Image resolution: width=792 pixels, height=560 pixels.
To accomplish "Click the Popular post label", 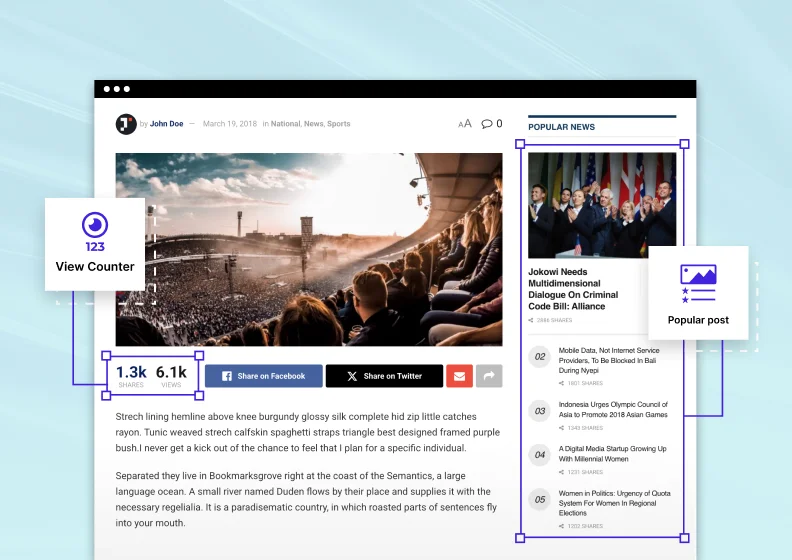I will coord(698,320).
